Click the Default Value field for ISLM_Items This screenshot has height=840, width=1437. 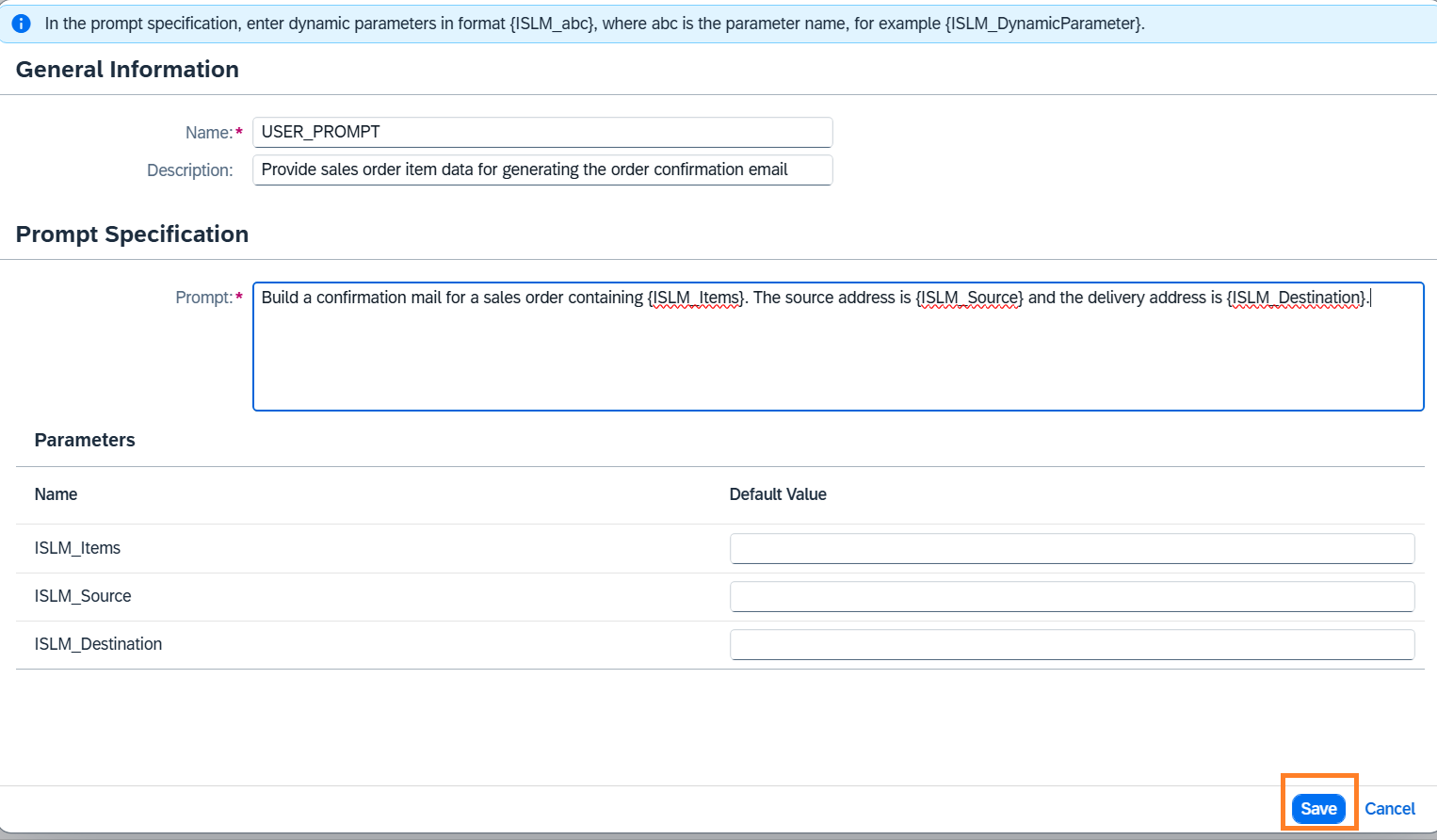tap(1072, 548)
